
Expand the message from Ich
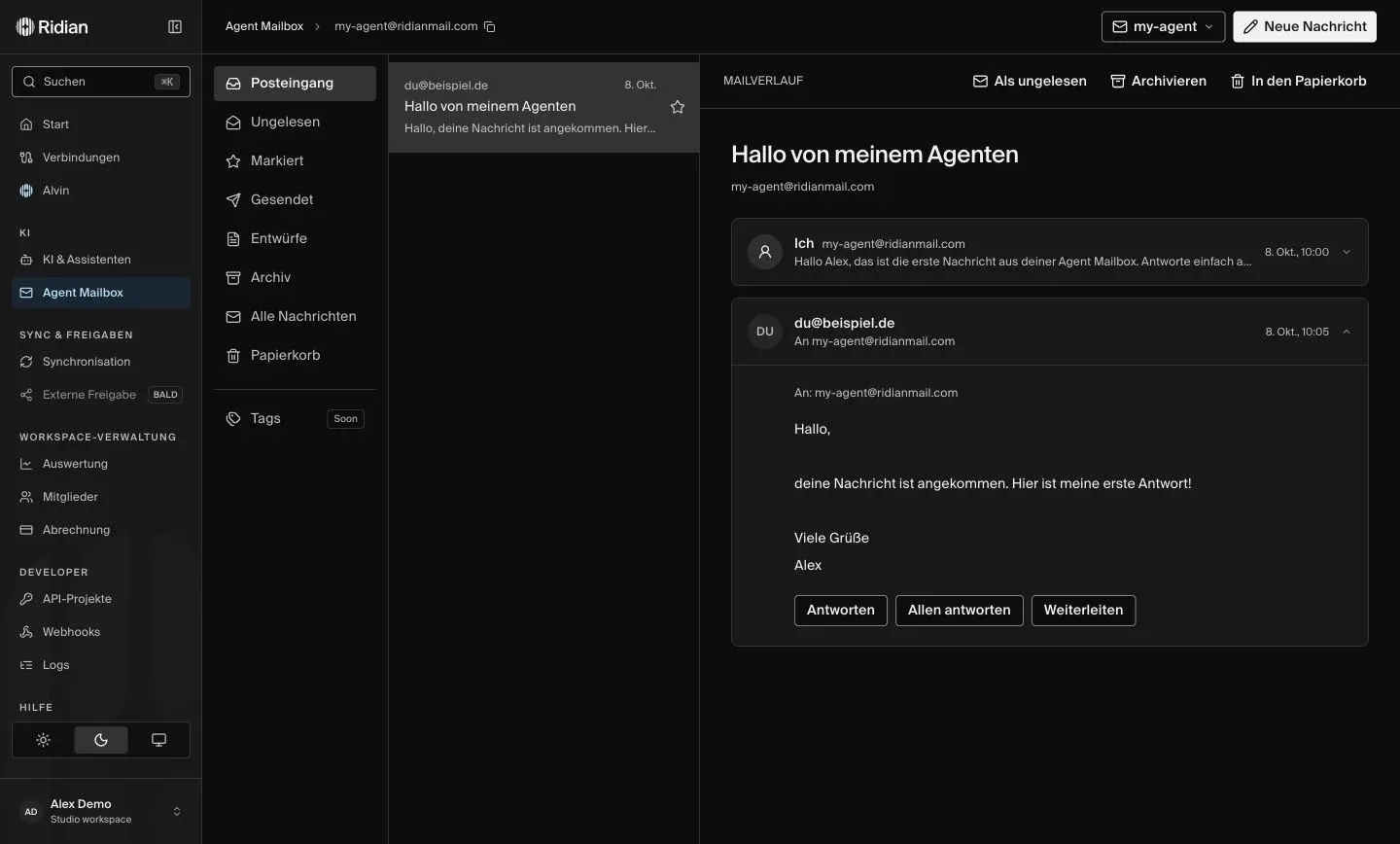coord(1347,252)
